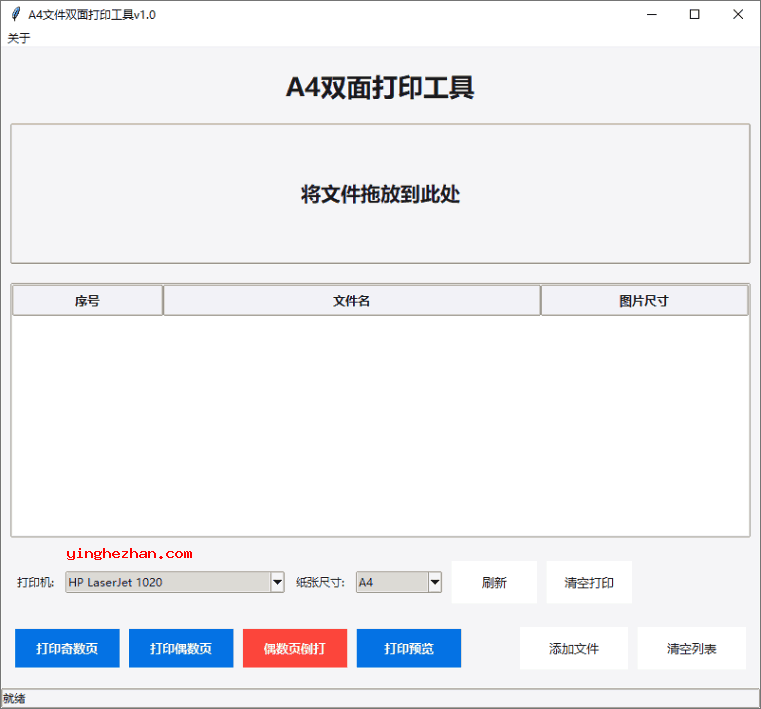Close the A4文件双面打印工具 window
This screenshot has height=709, width=761.
tap(738, 15)
